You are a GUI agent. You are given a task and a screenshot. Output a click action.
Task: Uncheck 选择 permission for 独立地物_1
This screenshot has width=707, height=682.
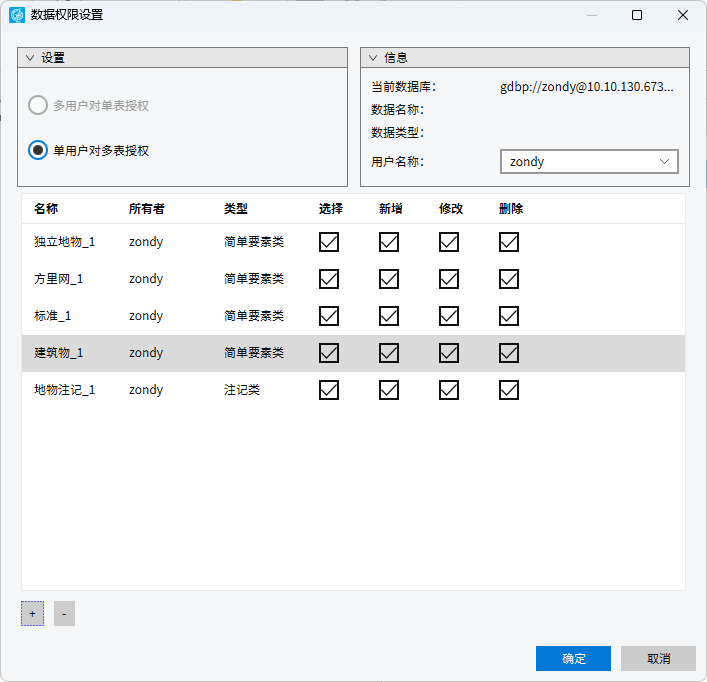(x=329, y=242)
